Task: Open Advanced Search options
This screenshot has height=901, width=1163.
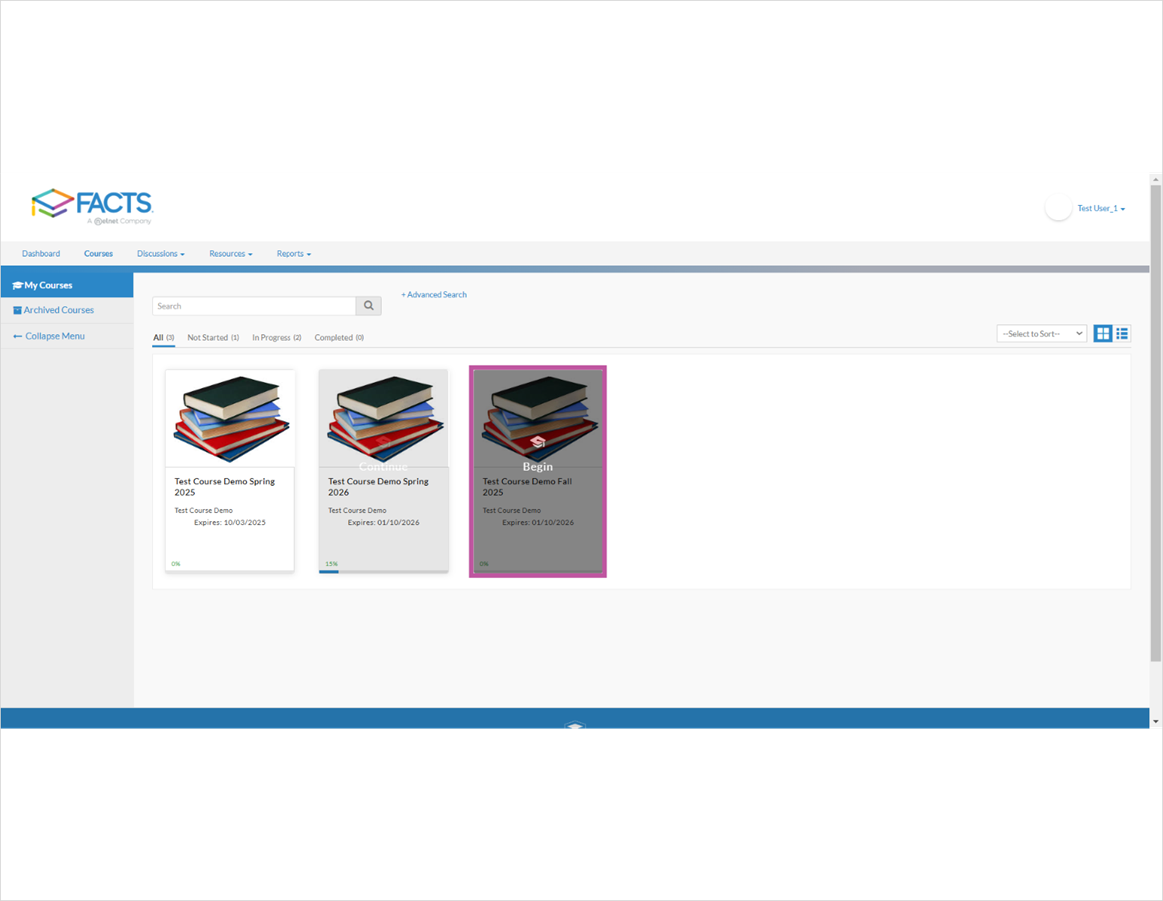Action: coord(433,294)
